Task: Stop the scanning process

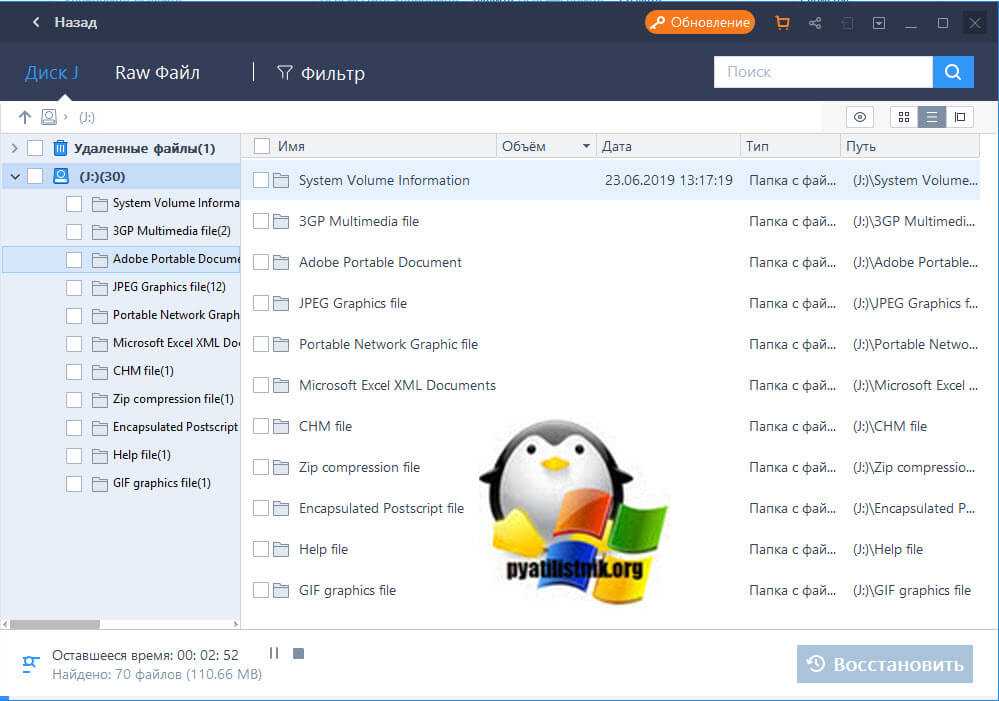Action: (x=298, y=653)
